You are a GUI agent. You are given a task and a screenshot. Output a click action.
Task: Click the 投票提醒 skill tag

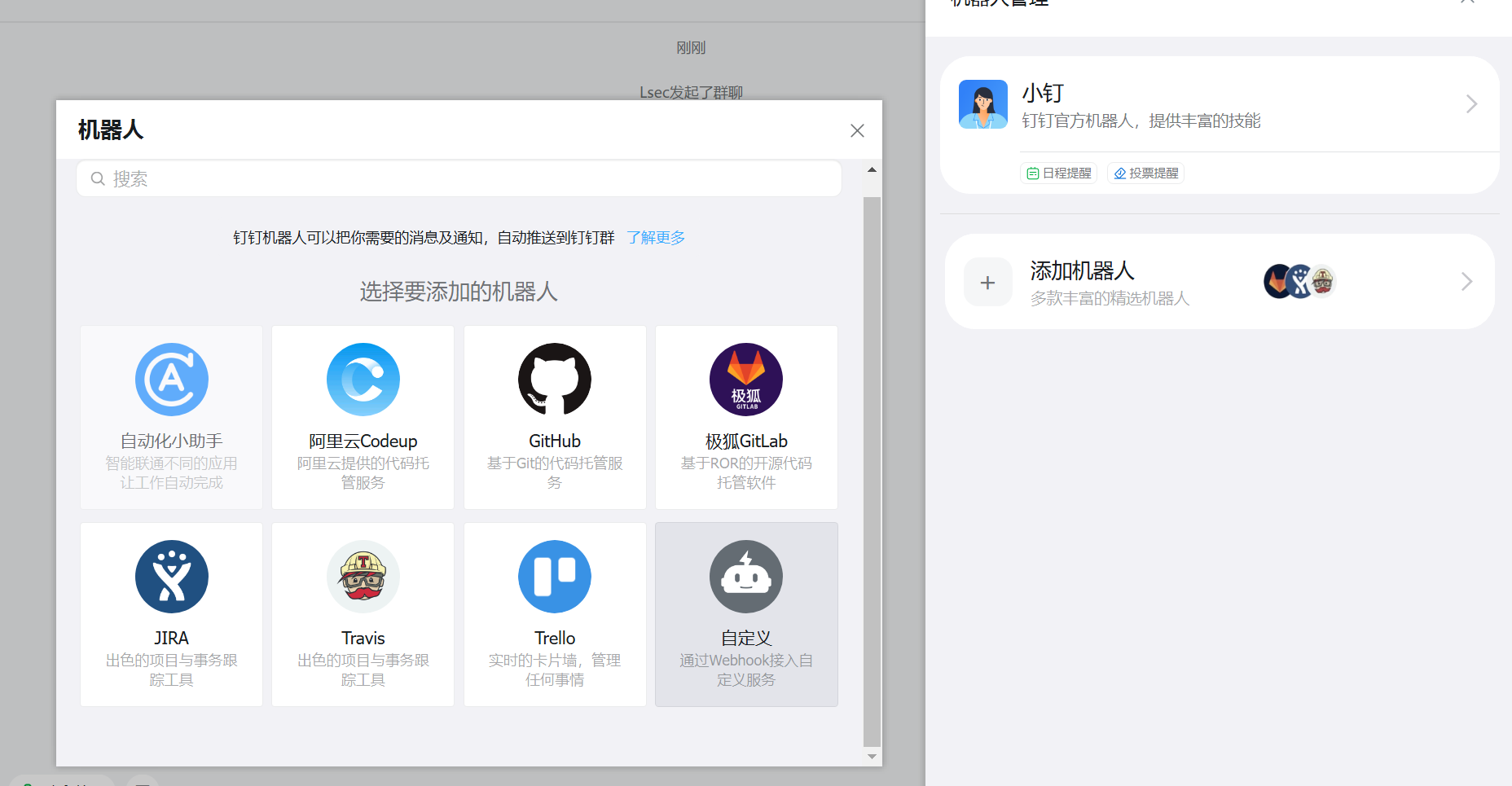tap(1145, 173)
